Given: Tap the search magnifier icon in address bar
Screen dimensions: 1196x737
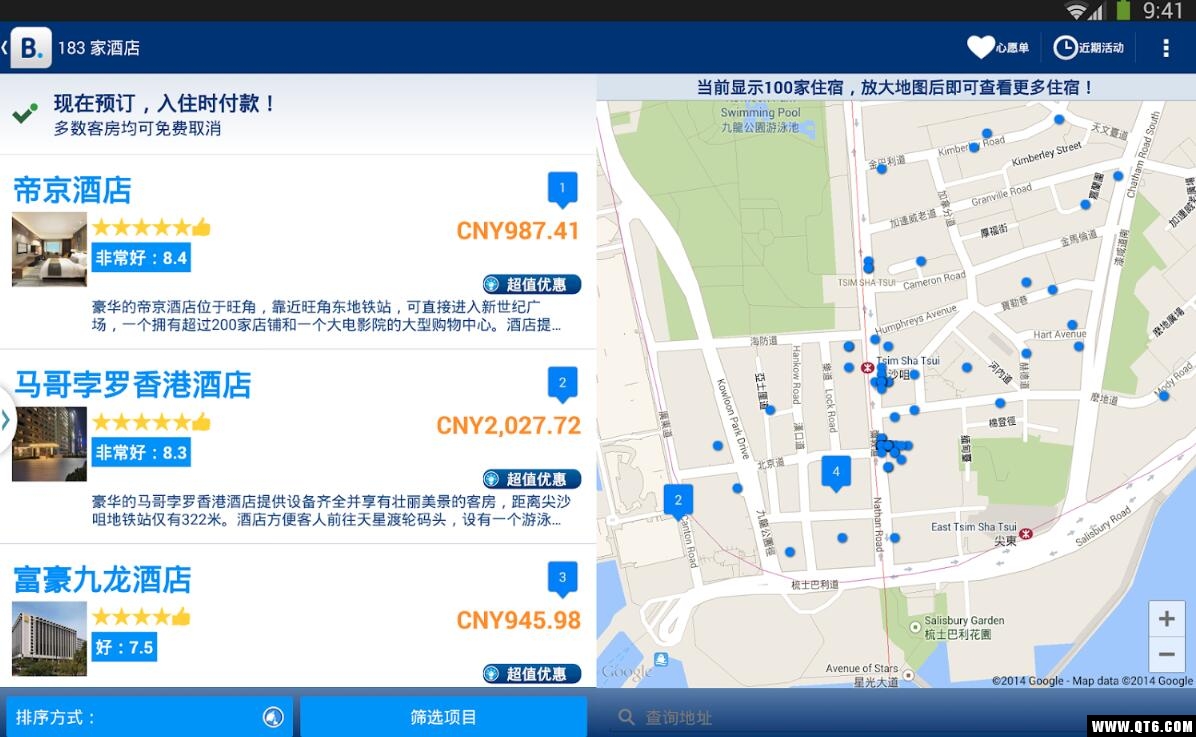Looking at the screenshot, I should pyautogui.click(x=626, y=717).
